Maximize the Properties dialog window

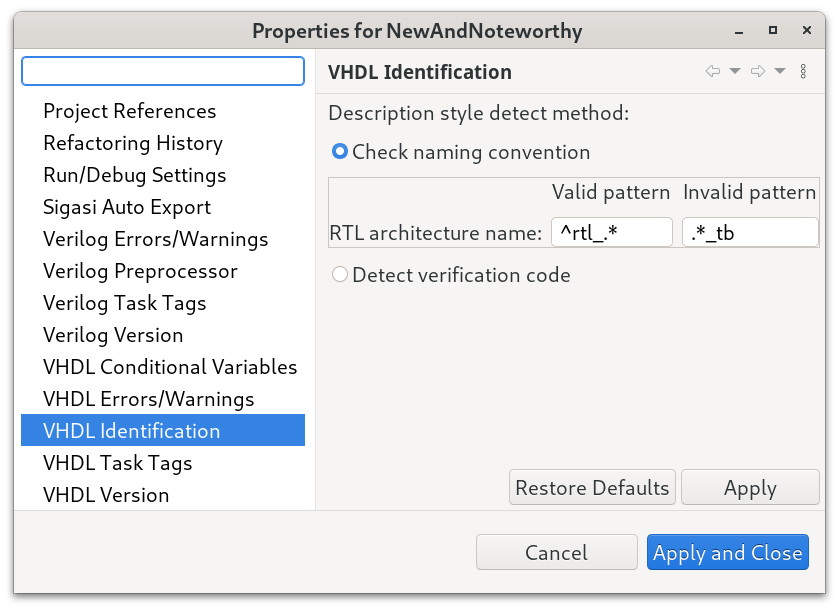pyautogui.click(x=773, y=30)
